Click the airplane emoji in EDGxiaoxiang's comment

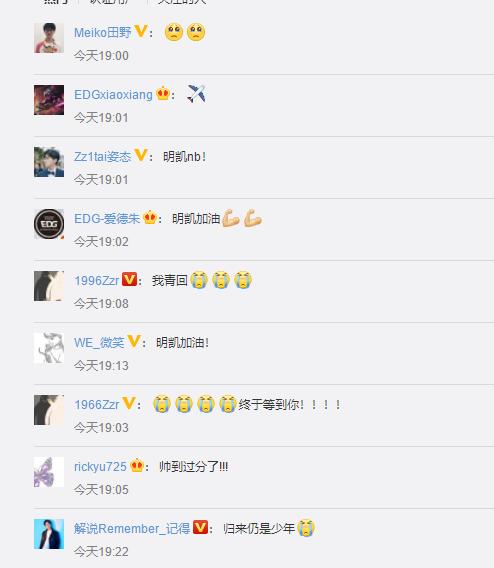pos(196,94)
